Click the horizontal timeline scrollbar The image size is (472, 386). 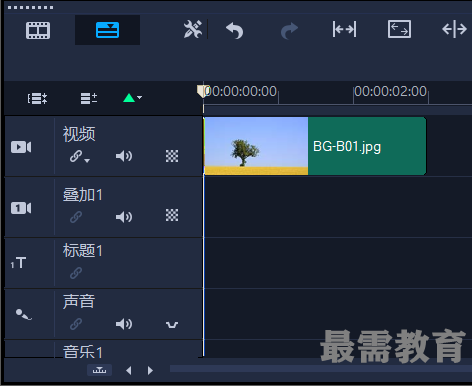click(321, 369)
